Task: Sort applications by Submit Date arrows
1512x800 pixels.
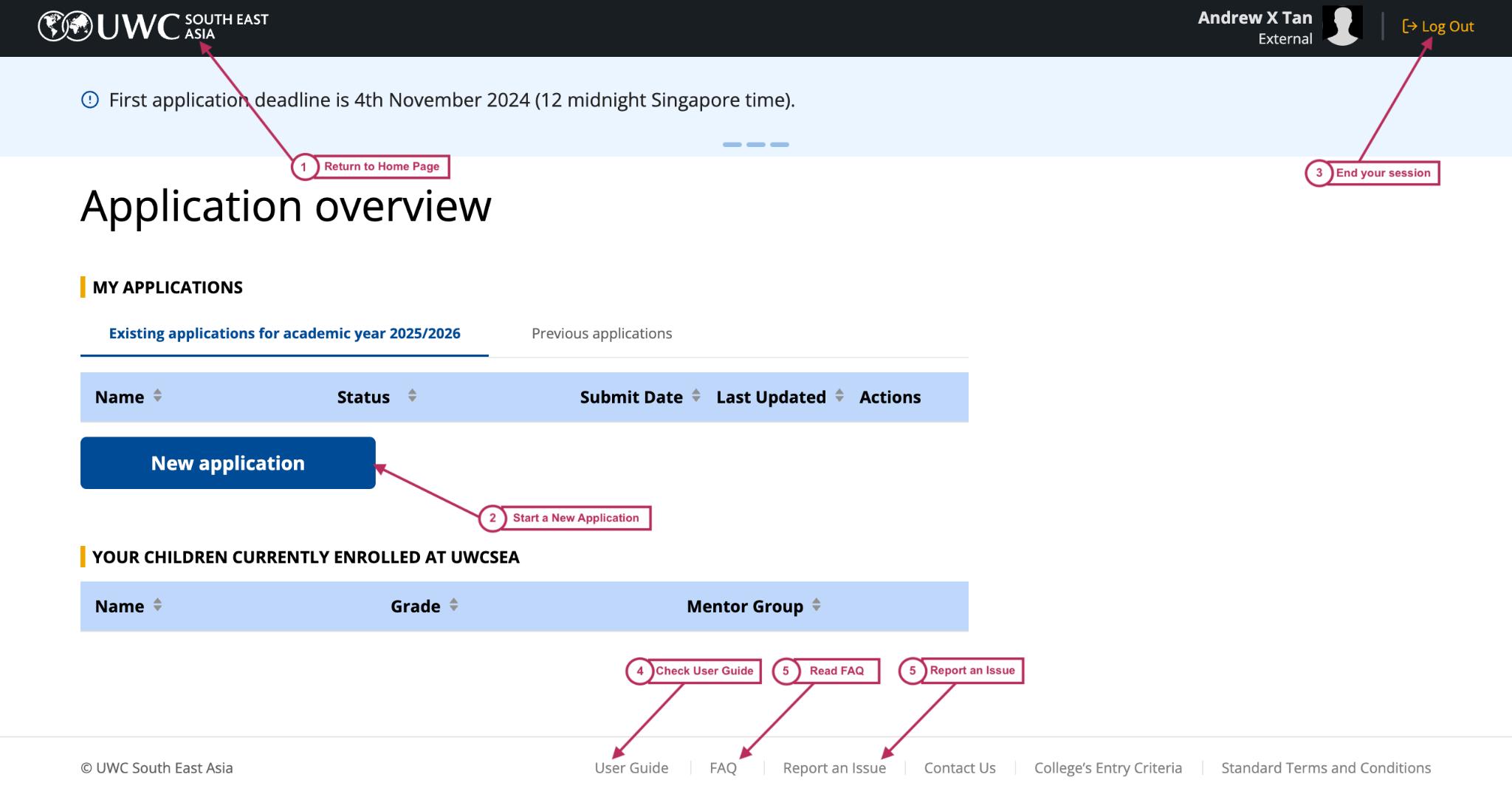Action: 695,396
